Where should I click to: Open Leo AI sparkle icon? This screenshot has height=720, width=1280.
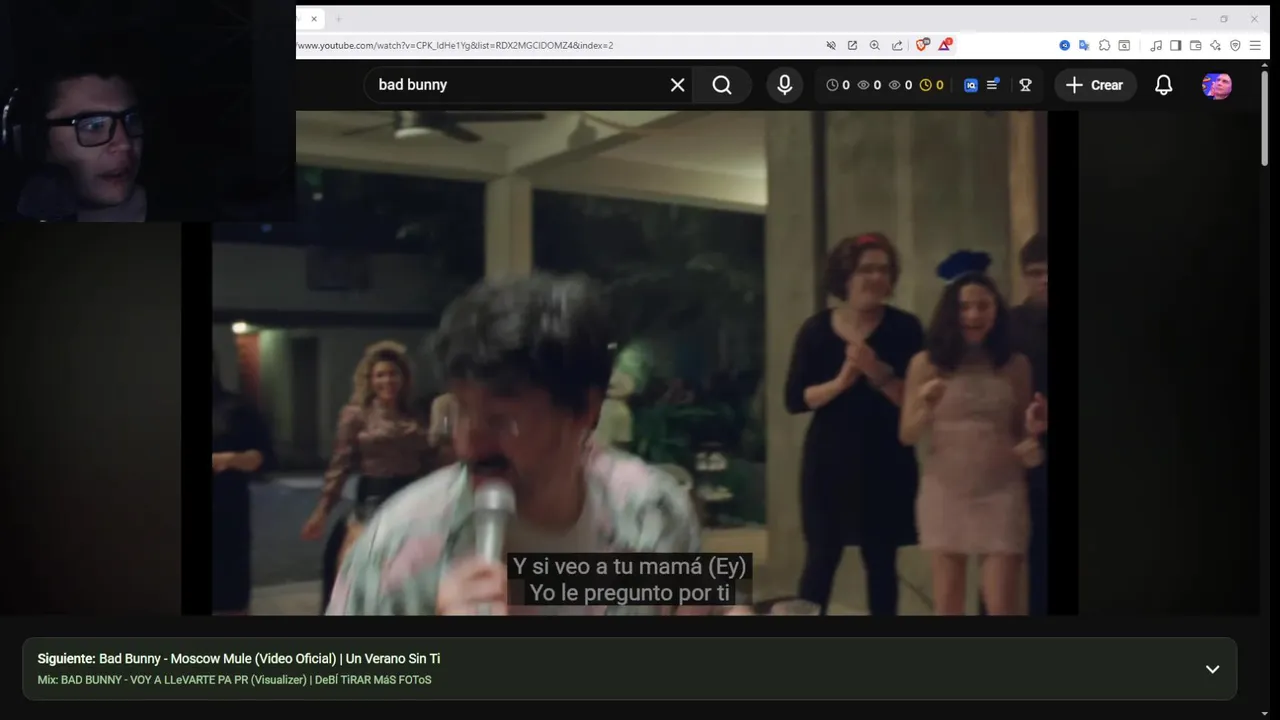tap(1215, 45)
